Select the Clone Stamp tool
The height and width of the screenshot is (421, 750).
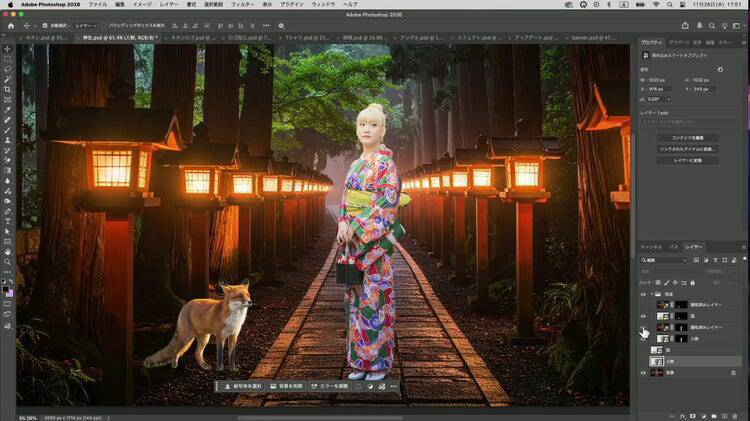[x=7, y=140]
